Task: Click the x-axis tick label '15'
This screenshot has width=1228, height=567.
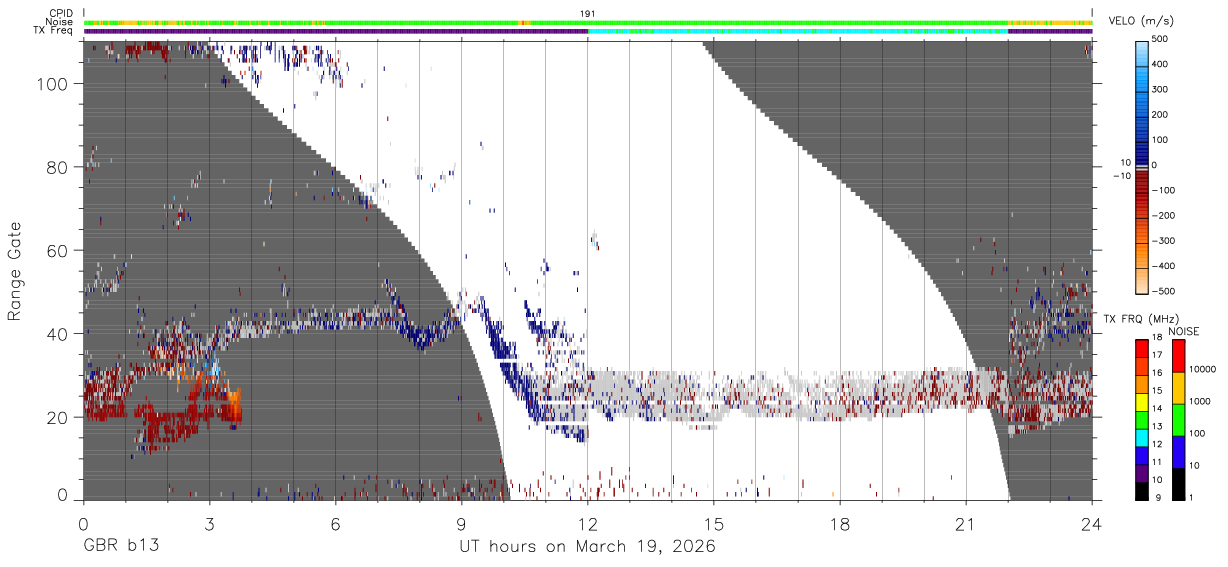Action: (x=714, y=523)
